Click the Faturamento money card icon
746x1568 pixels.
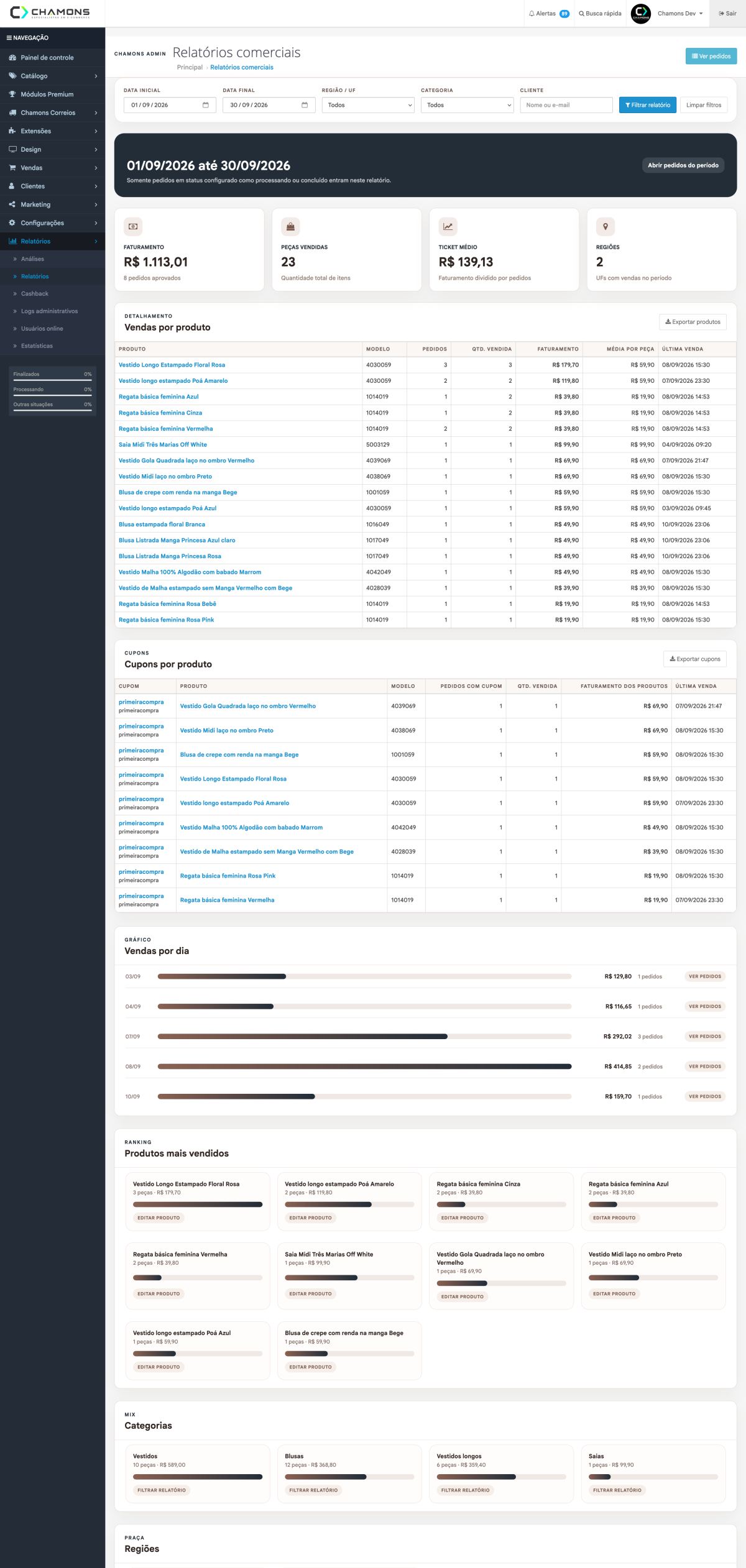click(133, 227)
